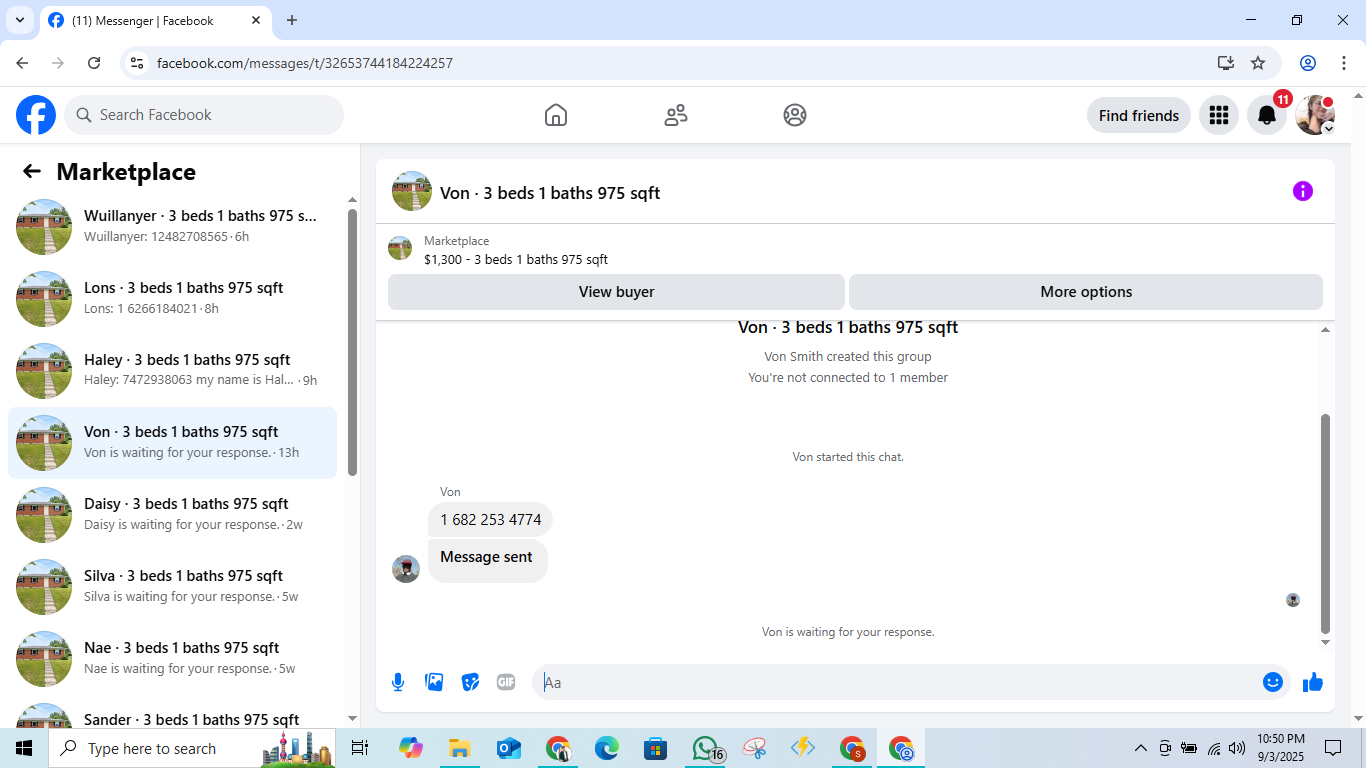
Task: Open Microsoft Edge from the taskbar
Action: 607,748
